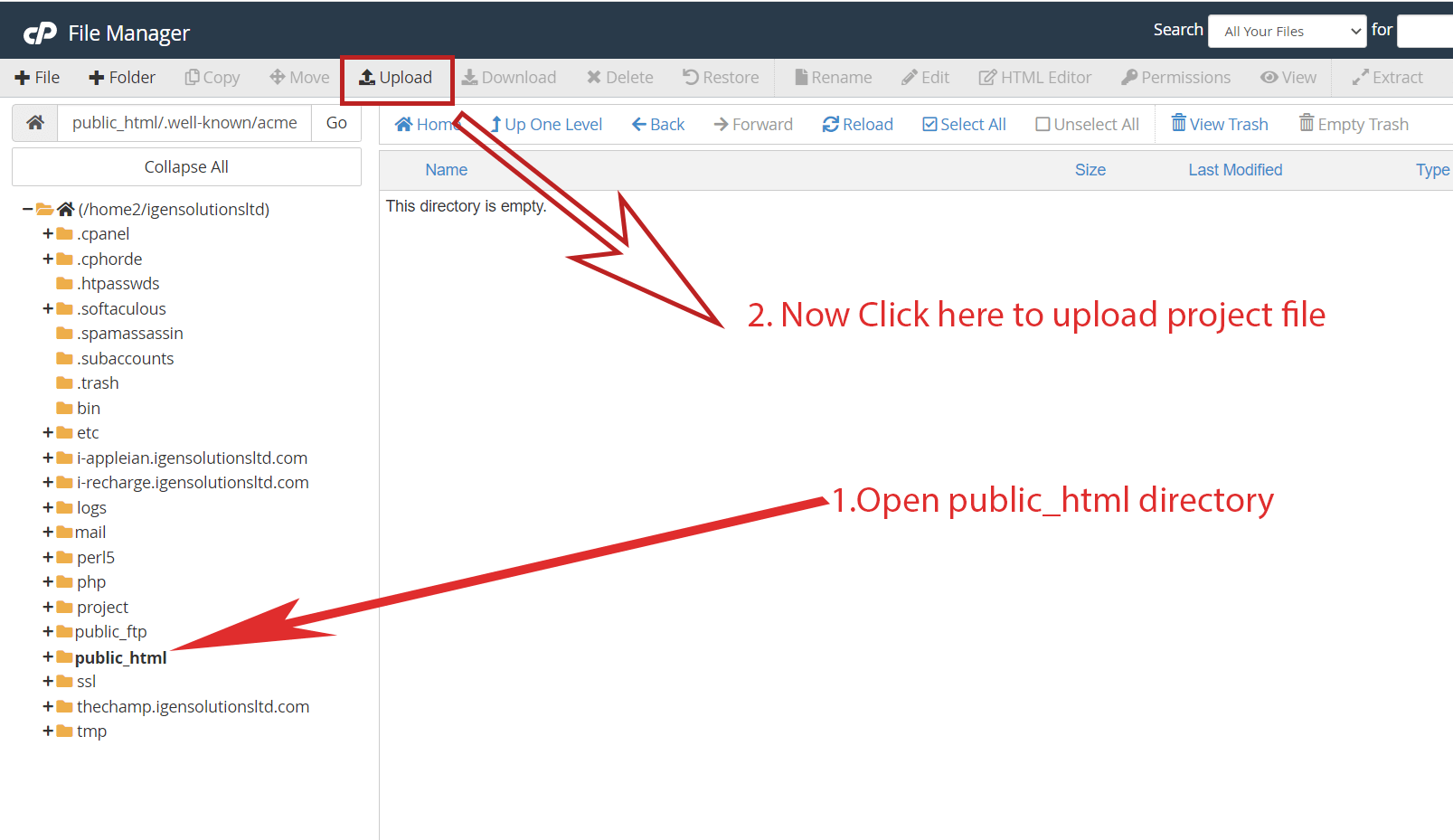Screen dimensions: 1453x840
Task: Click the home icon beside path field
Action: coord(35,123)
